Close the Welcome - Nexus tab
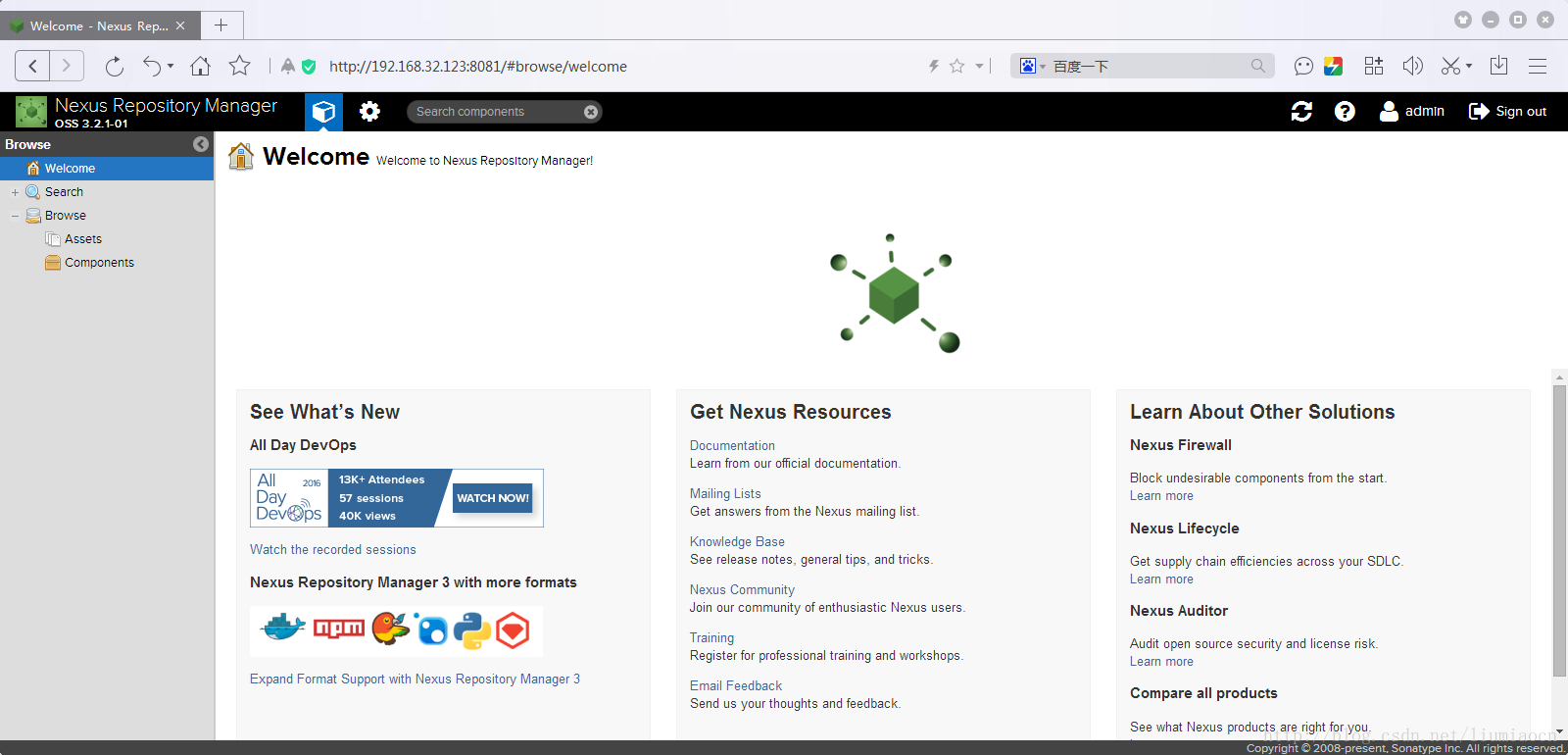1568x755 pixels. coord(180,25)
